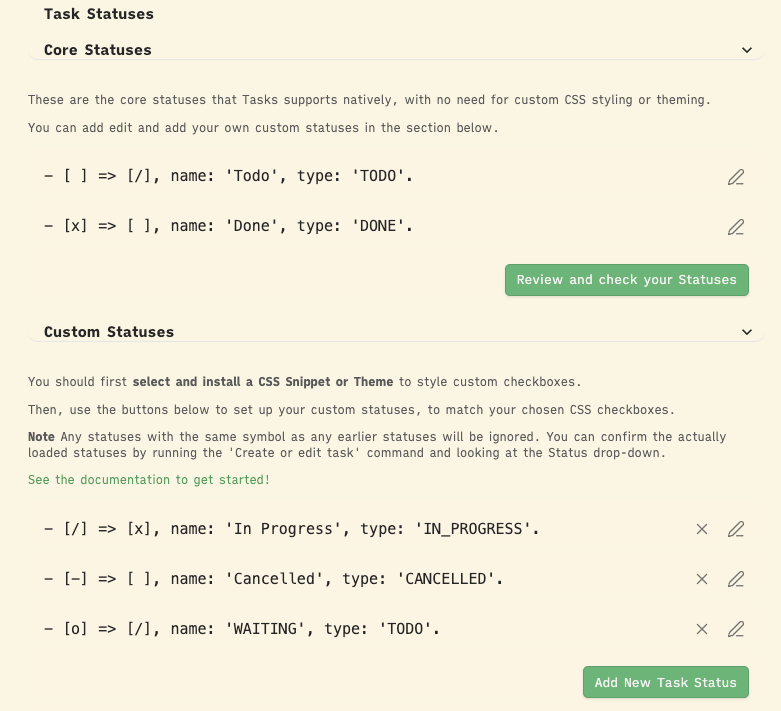The width and height of the screenshot is (781, 711).
Task: Click 'Review and check your Statuses' button
Action: pos(627,280)
